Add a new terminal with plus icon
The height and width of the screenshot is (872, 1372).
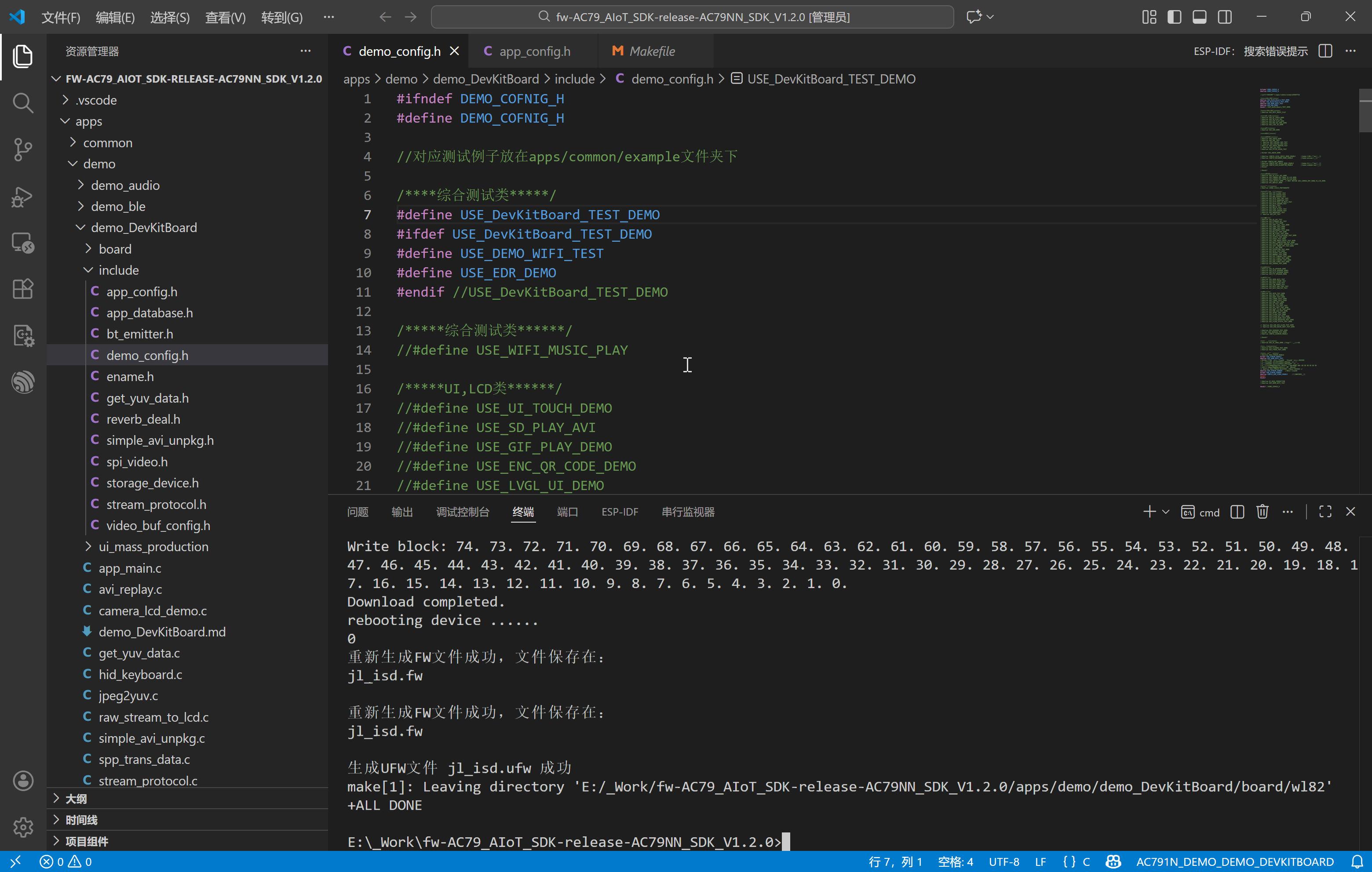(x=1149, y=512)
